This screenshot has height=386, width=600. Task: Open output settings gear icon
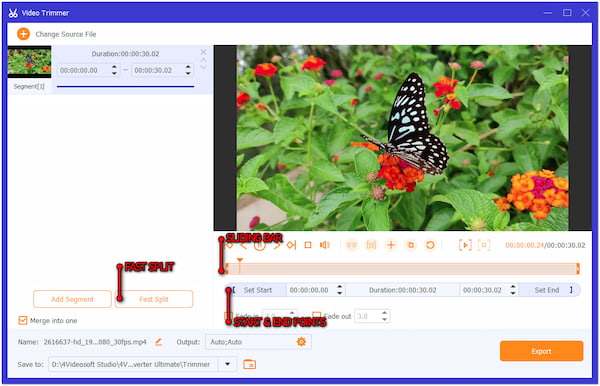click(302, 342)
